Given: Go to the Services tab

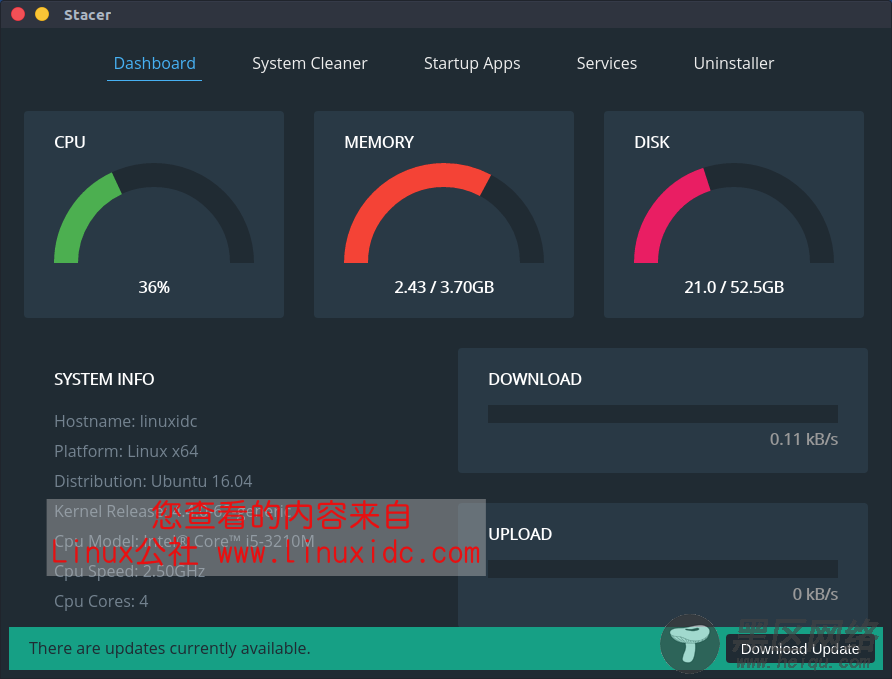Looking at the screenshot, I should (x=606, y=63).
